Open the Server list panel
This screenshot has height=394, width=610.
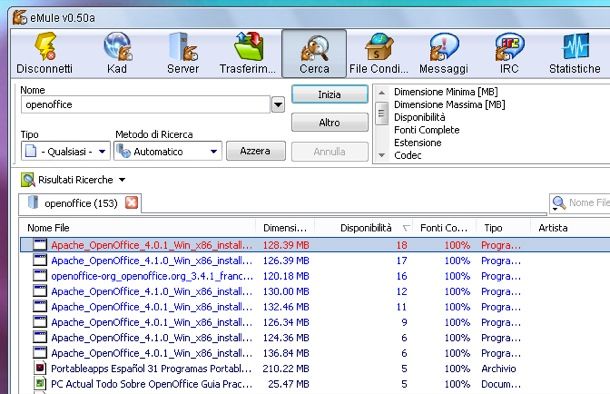tap(183, 53)
